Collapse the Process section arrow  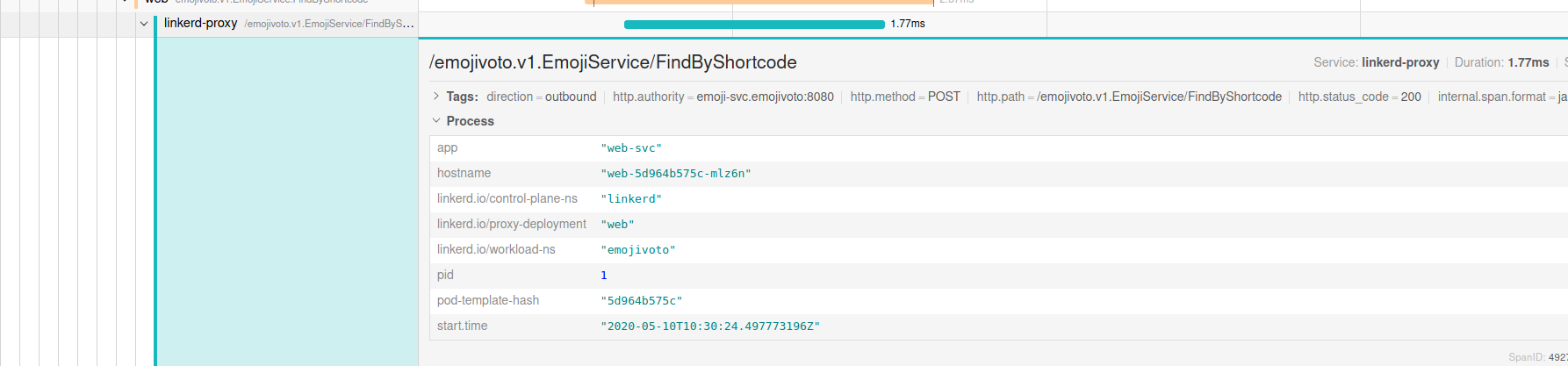435,121
